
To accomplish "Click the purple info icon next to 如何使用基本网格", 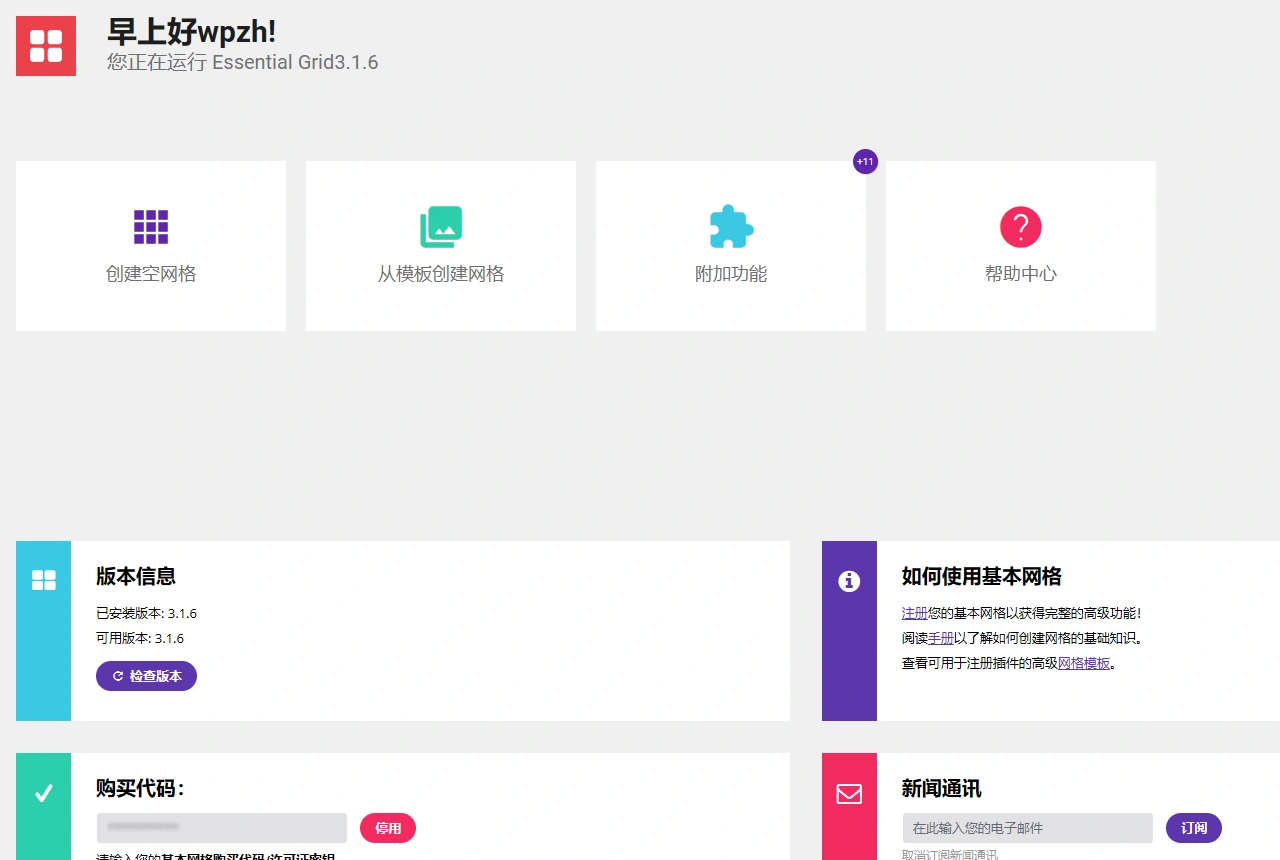I will tap(849, 581).
